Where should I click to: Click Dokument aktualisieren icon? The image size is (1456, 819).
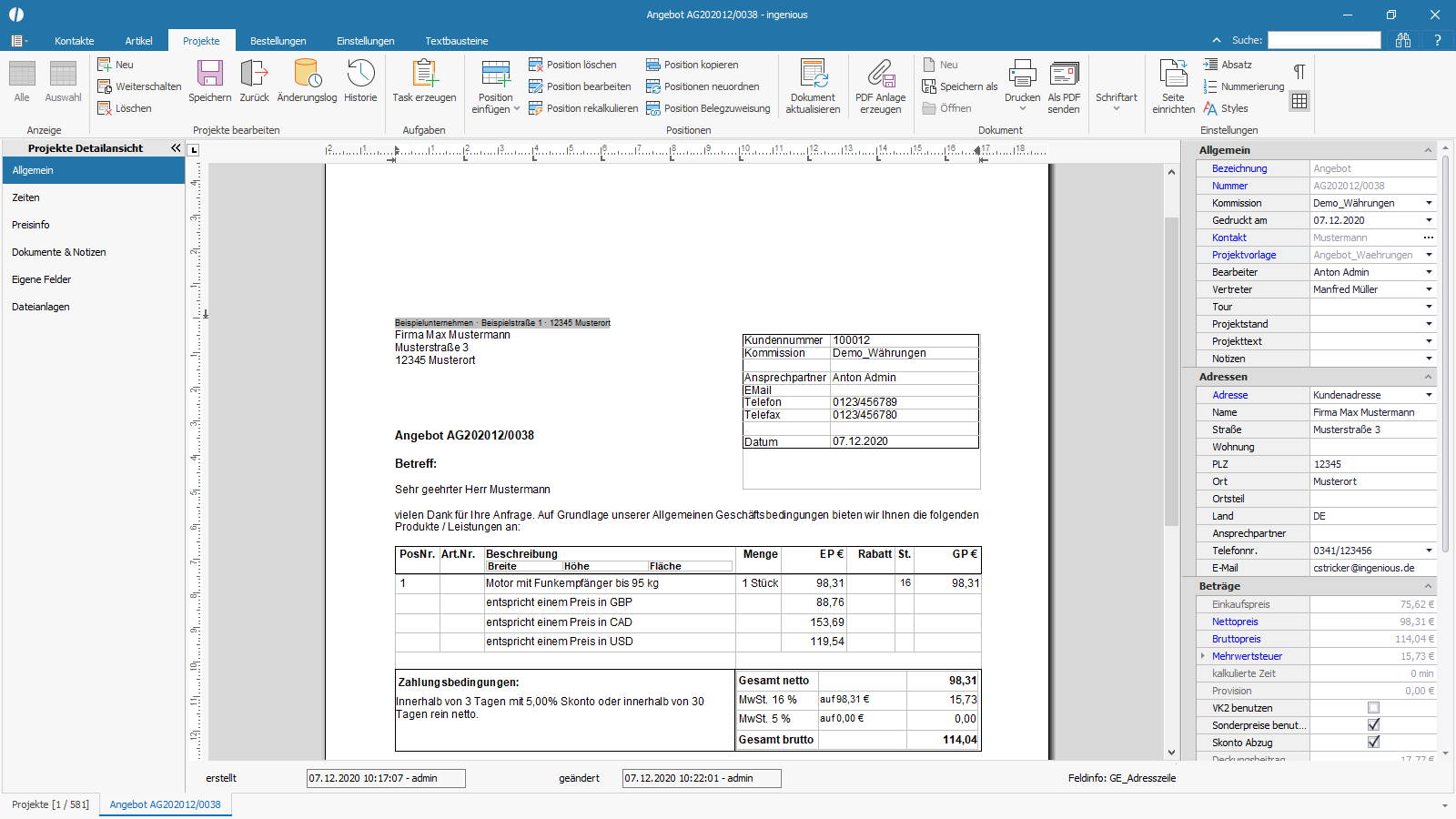[813, 74]
